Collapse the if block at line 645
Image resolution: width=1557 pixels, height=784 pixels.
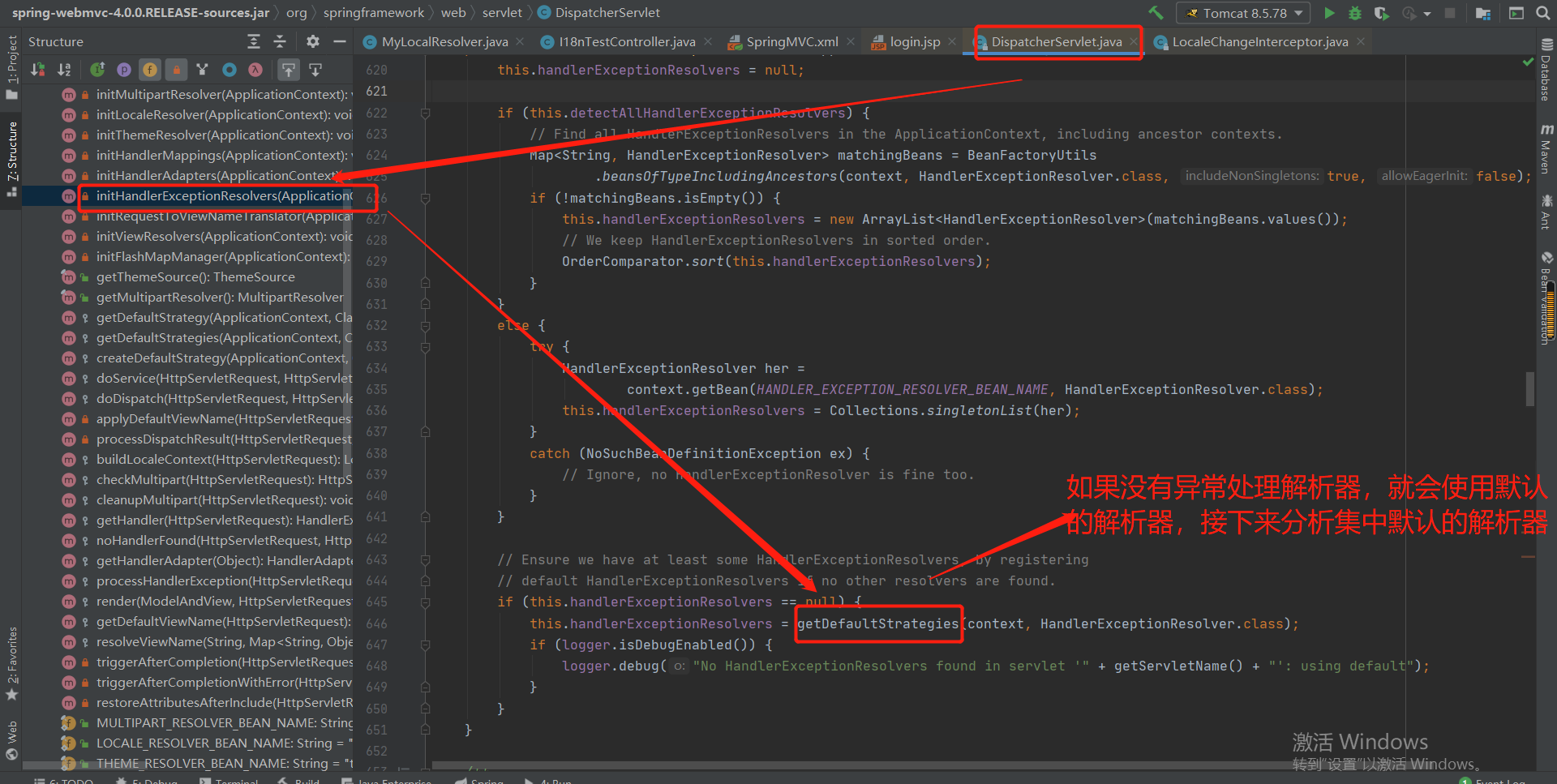point(425,602)
